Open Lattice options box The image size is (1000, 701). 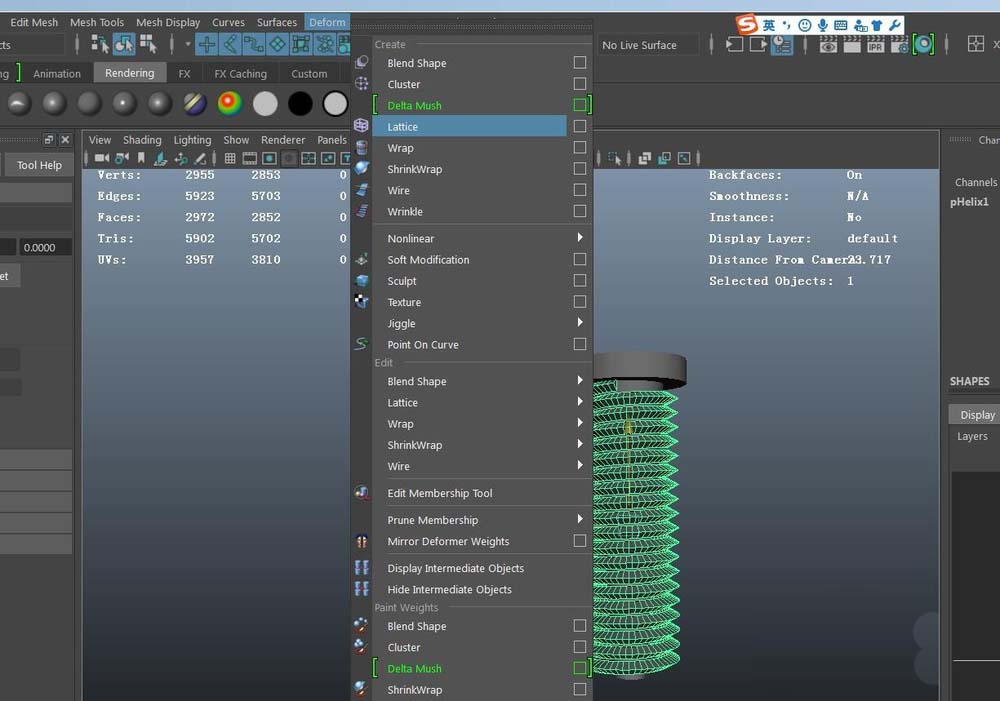580,126
